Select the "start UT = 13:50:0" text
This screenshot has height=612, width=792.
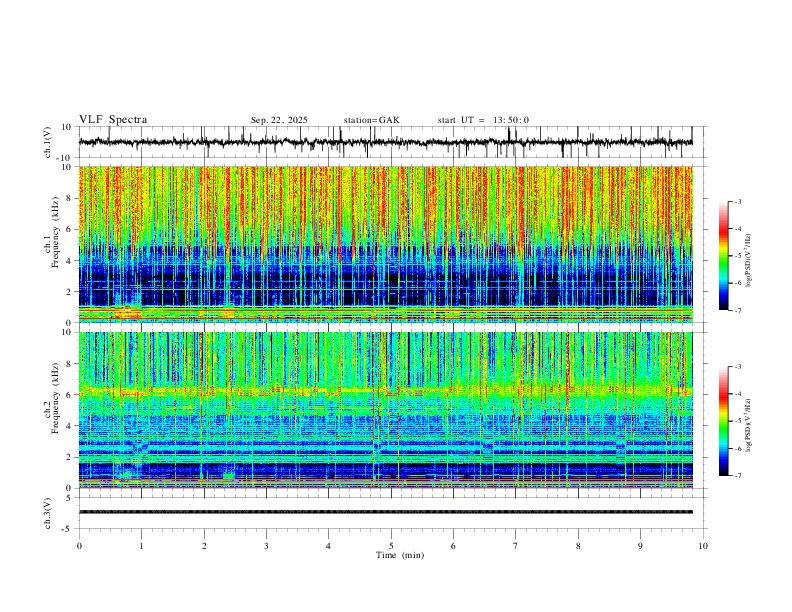click(x=483, y=120)
